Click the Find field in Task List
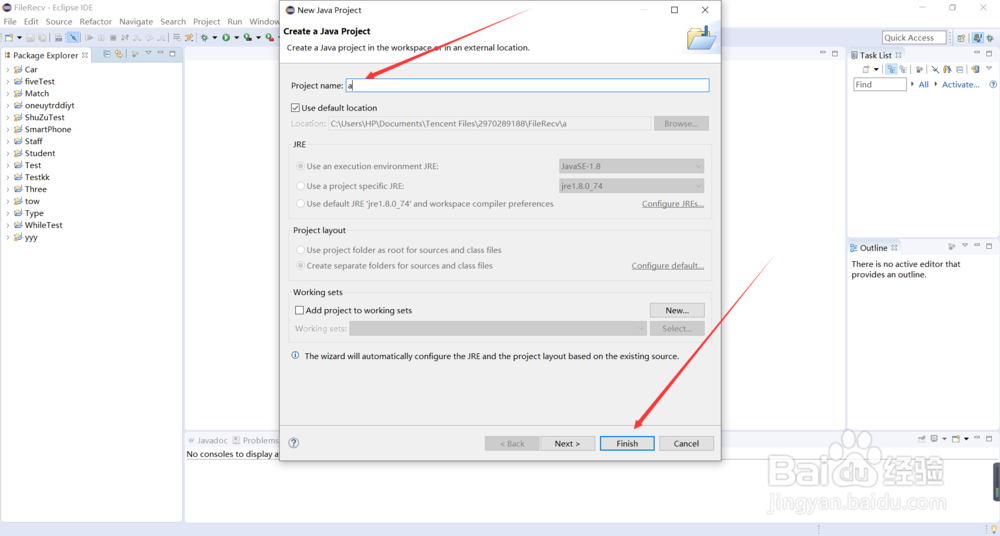 (879, 84)
